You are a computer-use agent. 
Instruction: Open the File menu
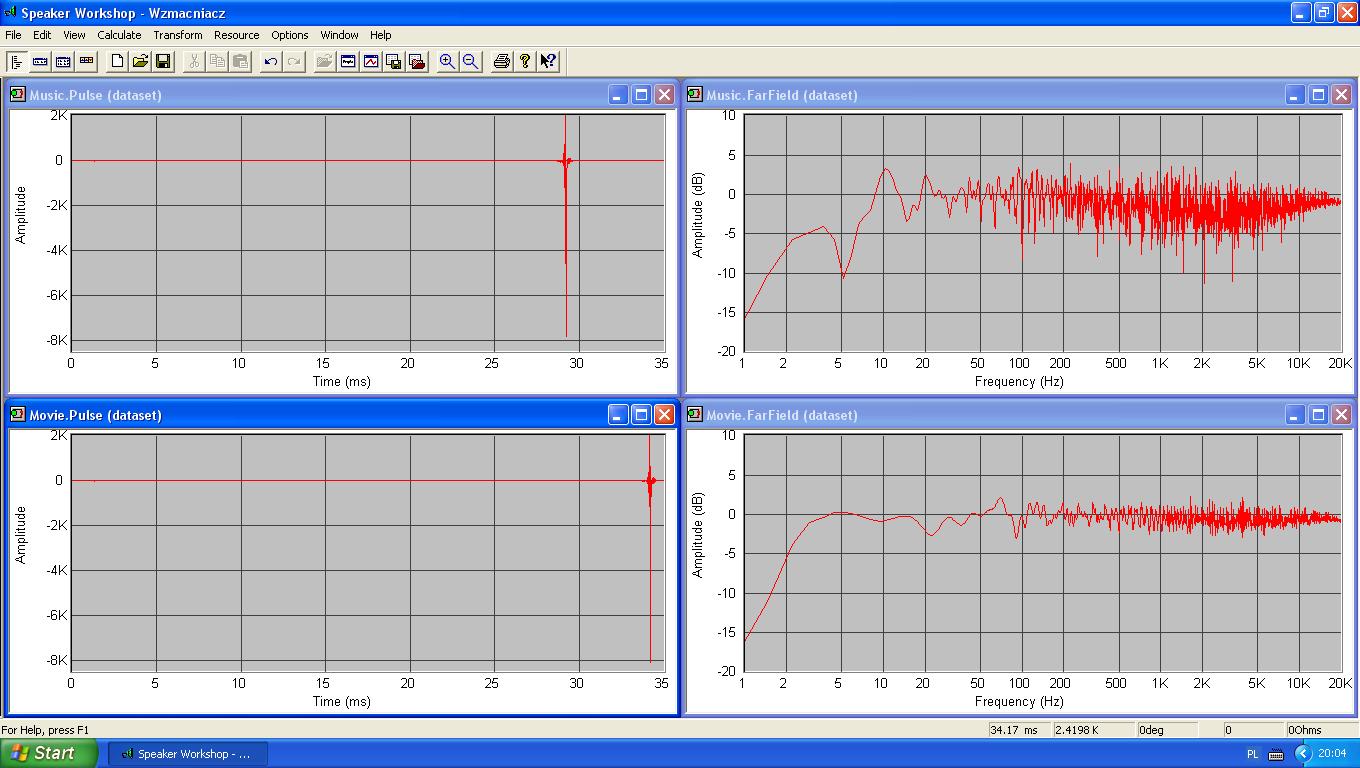pyautogui.click(x=13, y=35)
